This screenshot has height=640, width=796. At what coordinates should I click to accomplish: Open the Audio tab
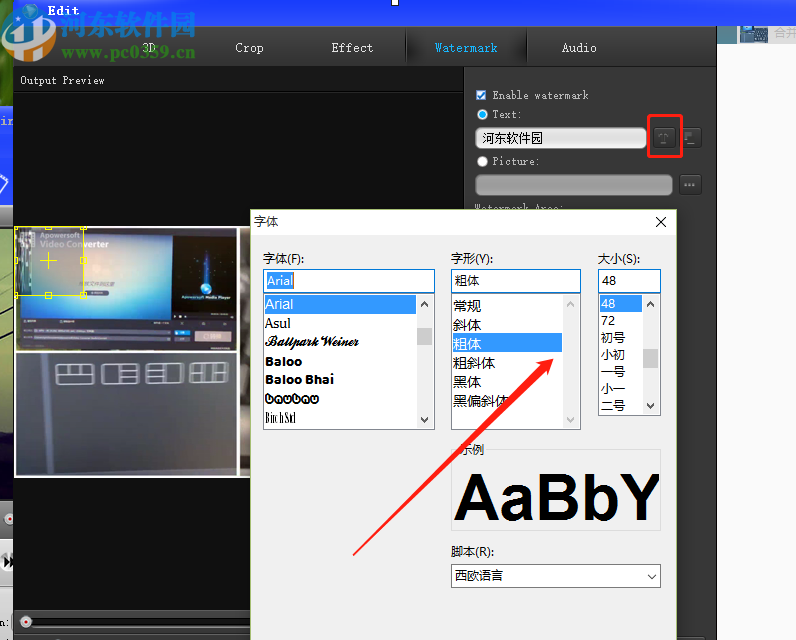[x=579, y=48]
